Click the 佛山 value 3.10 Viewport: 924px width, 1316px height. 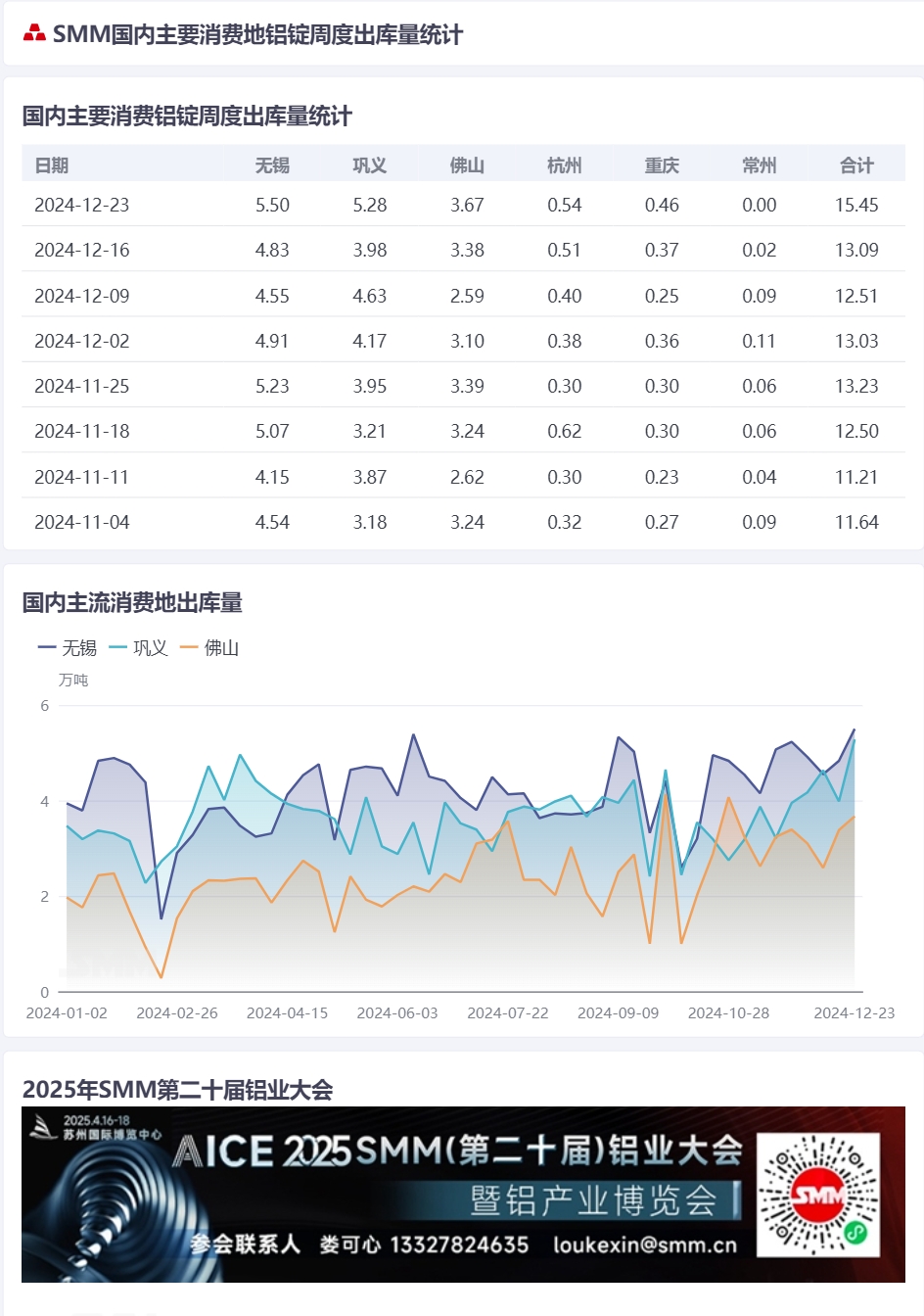(467, 341)
